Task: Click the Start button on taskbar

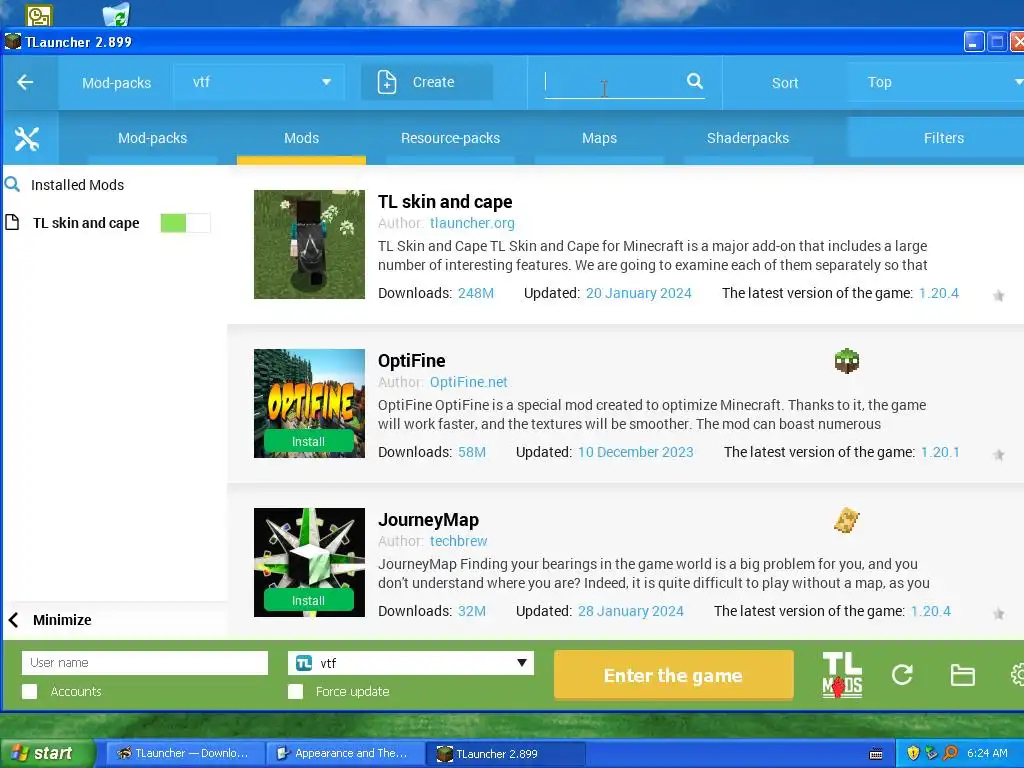Action: click(x=47, y=753)
